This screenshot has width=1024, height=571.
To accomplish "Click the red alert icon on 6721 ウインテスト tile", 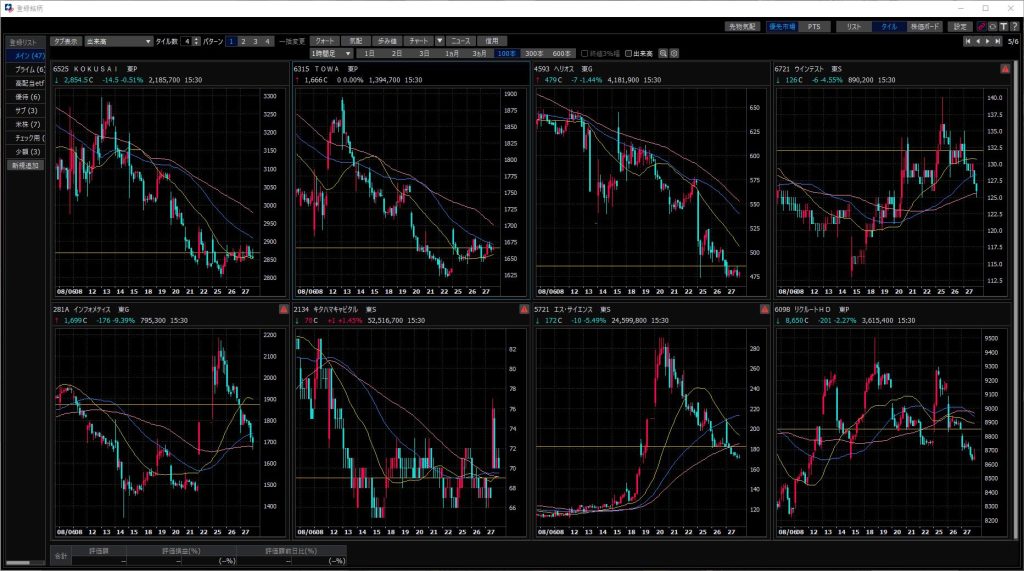I will click(x=1006, y=68).
